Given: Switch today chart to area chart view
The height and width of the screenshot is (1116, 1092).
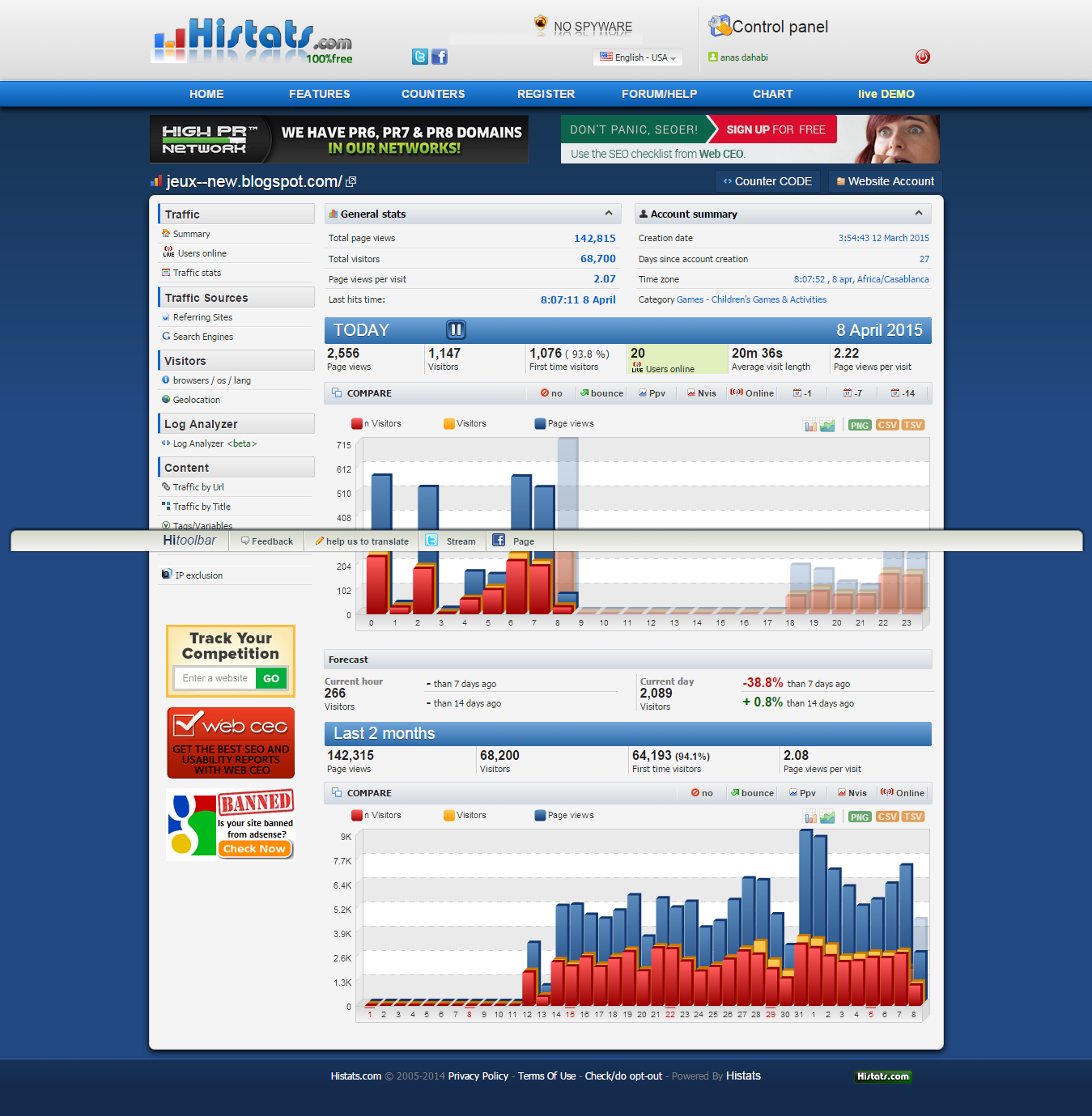Looking at the screenshot, I should pos(827,425).
